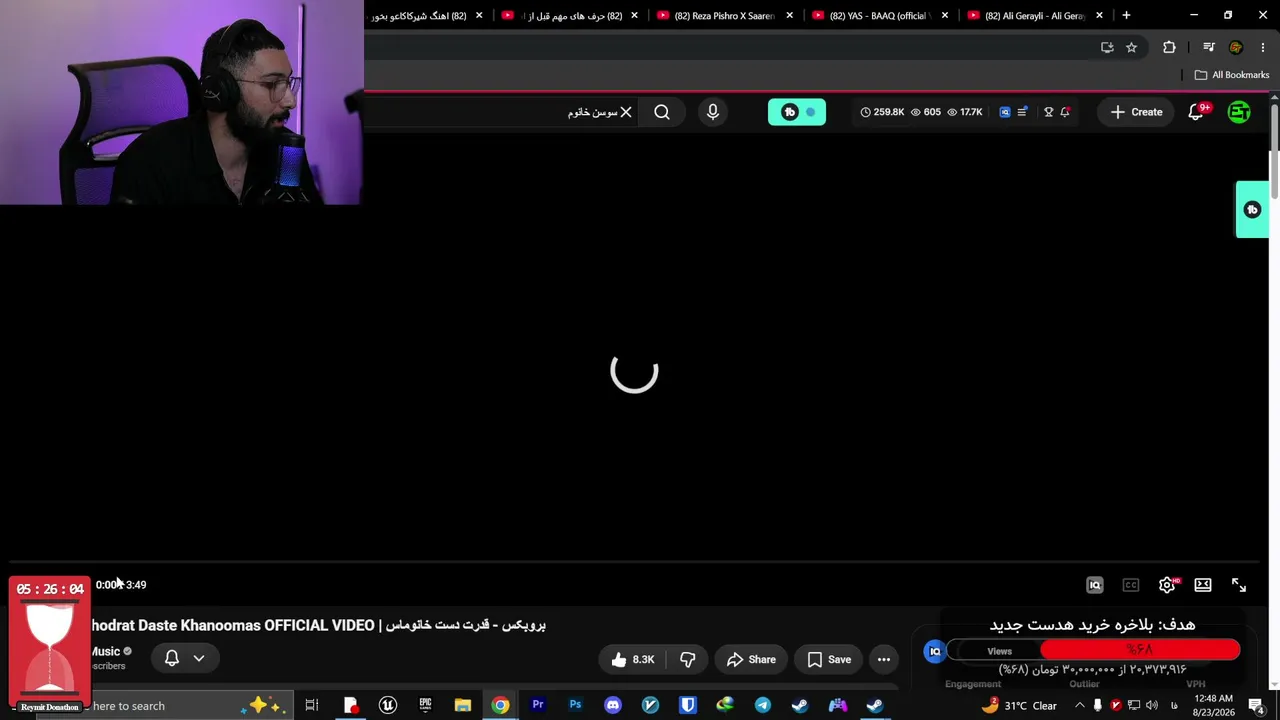Open the Chrome three-dot menu

[x=1264, y=47]
